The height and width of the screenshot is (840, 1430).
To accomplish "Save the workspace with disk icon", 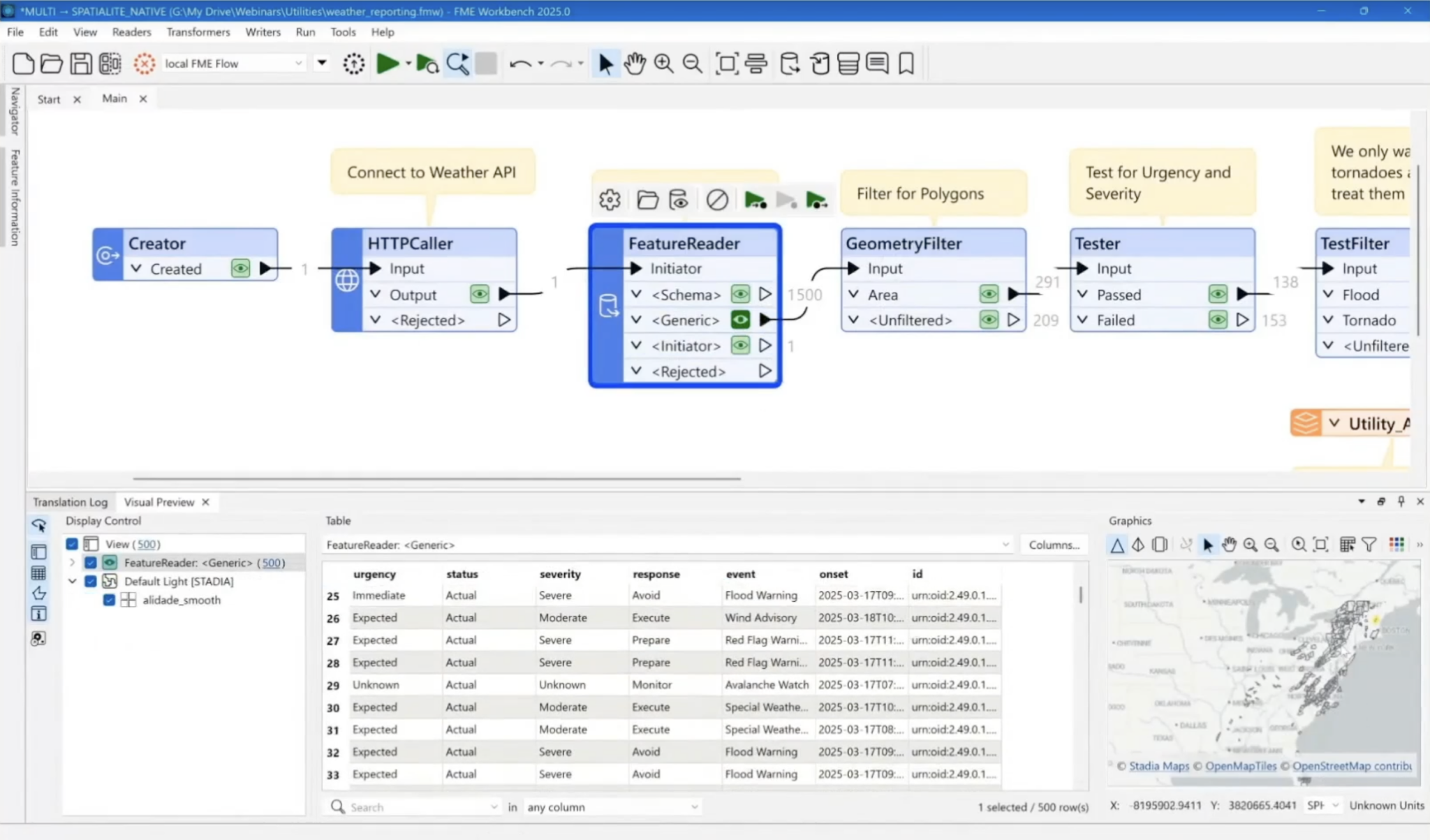I will [80, 64].
